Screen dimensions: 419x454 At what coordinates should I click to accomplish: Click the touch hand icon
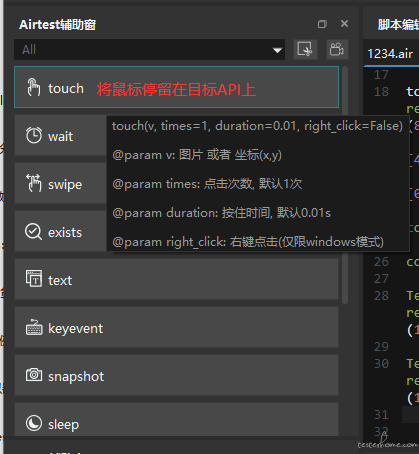click(34, 87)
